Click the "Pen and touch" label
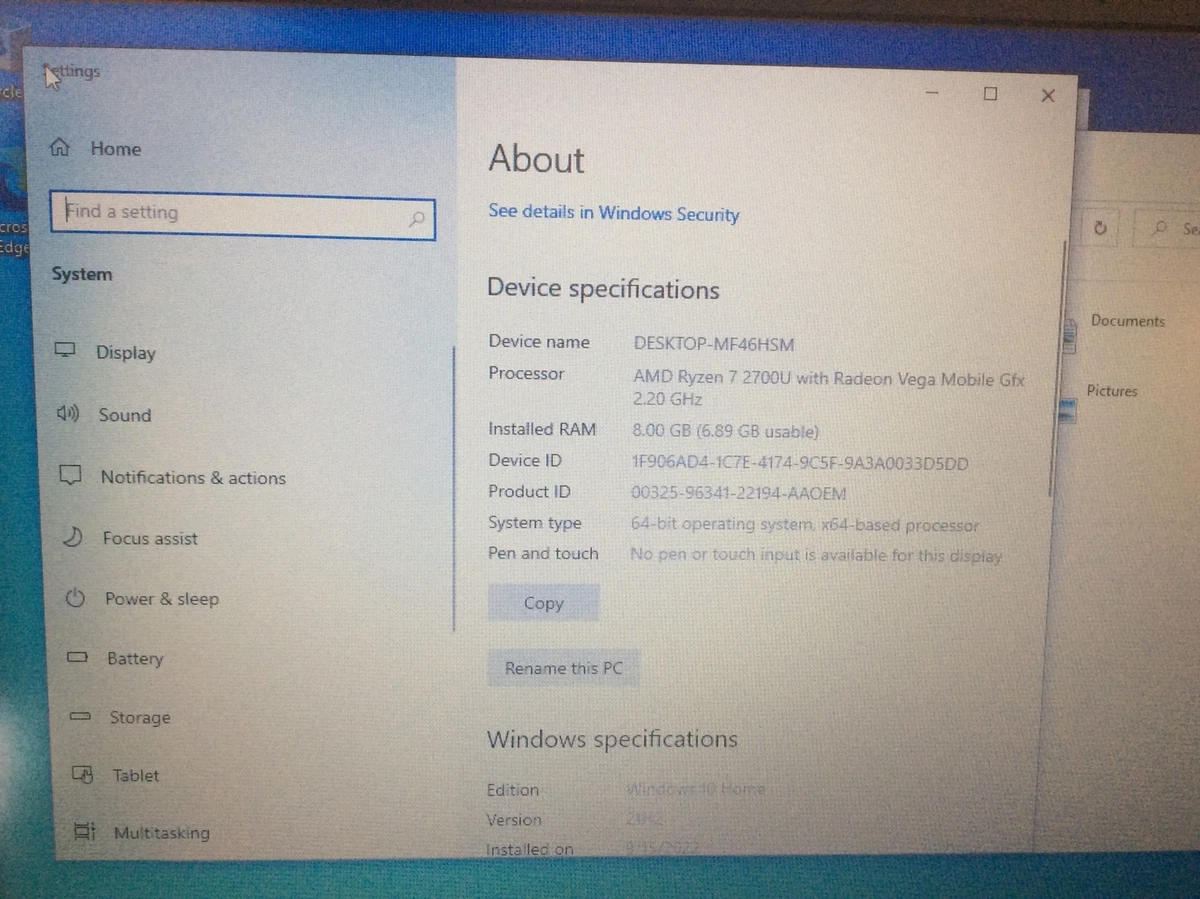The height and width of the screenshot is (899, 1200). pyautogui.click(x=543, y=553)
